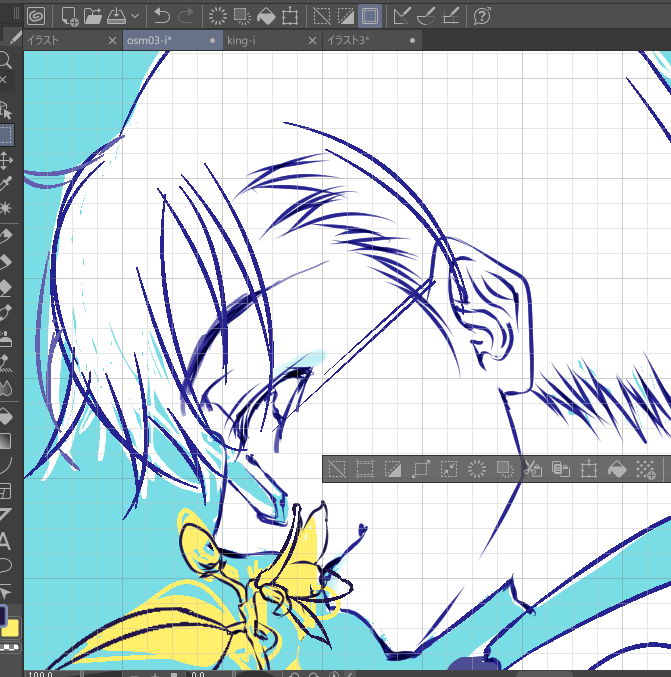This screenshot has height=677, width=671.
Task: Click Fill bucket icon in top bar
Action: click(266, 16)
